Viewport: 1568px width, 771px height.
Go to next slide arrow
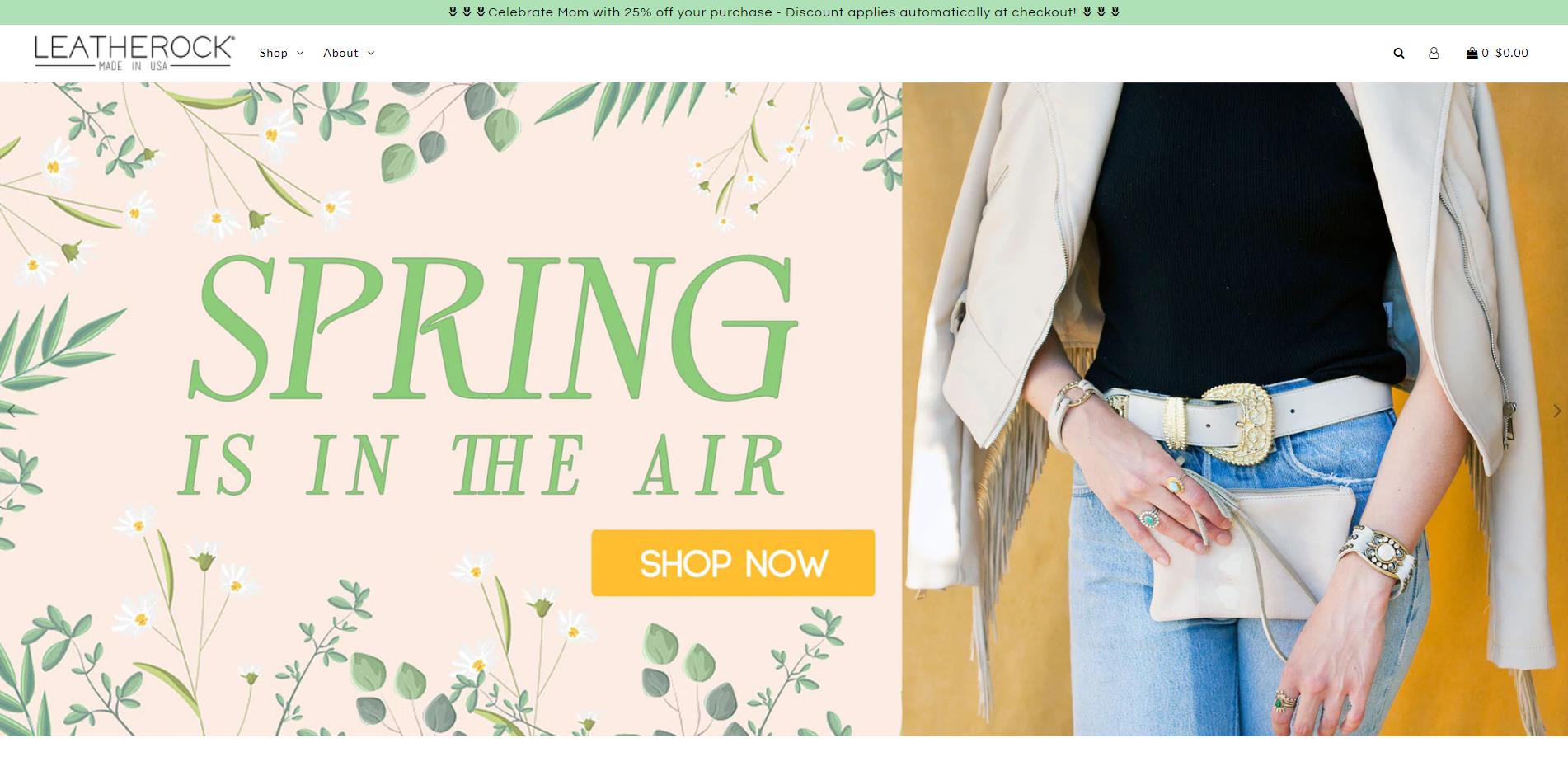(1556, 410)
